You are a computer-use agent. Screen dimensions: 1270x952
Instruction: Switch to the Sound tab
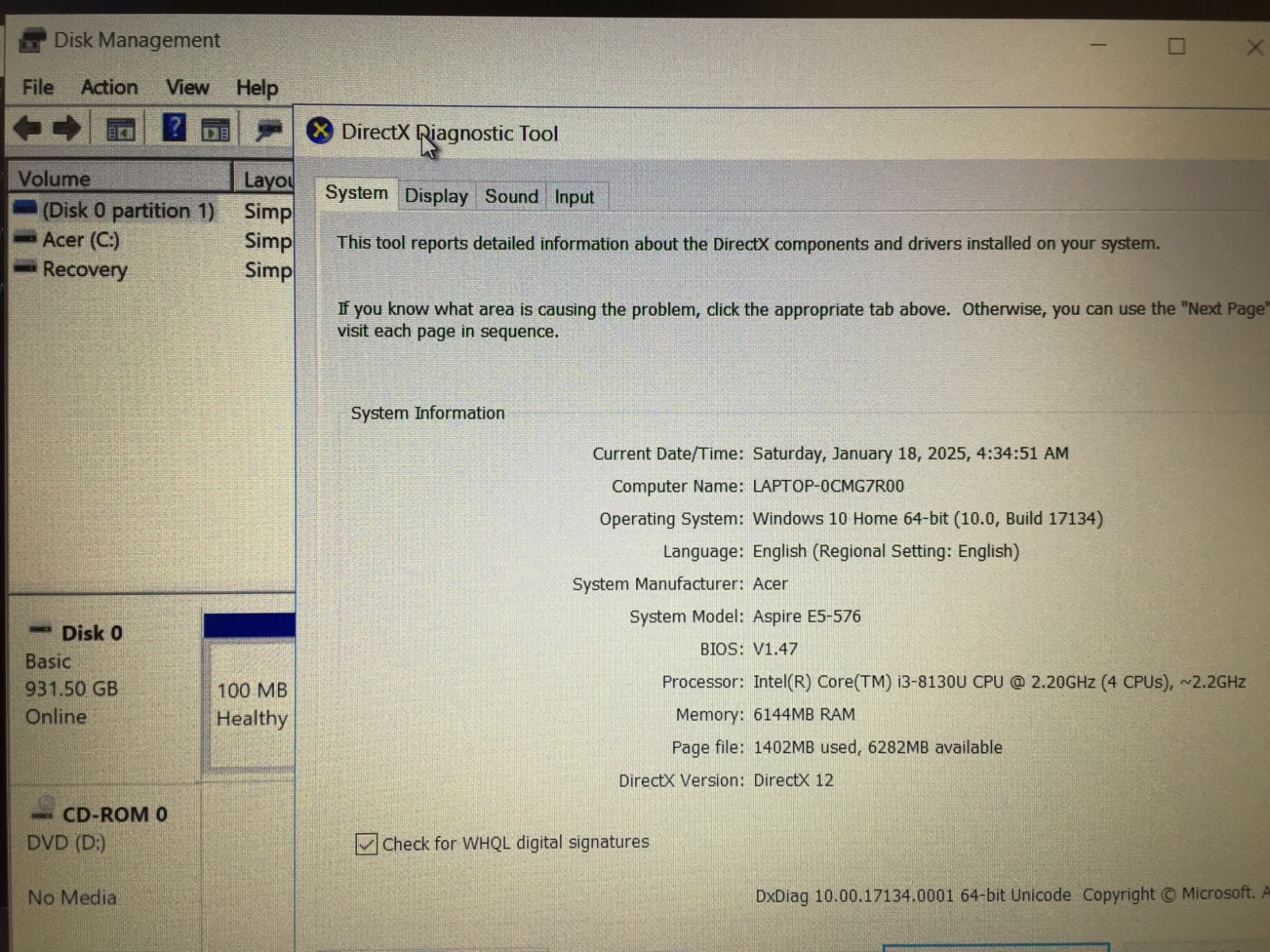(511, 196)
